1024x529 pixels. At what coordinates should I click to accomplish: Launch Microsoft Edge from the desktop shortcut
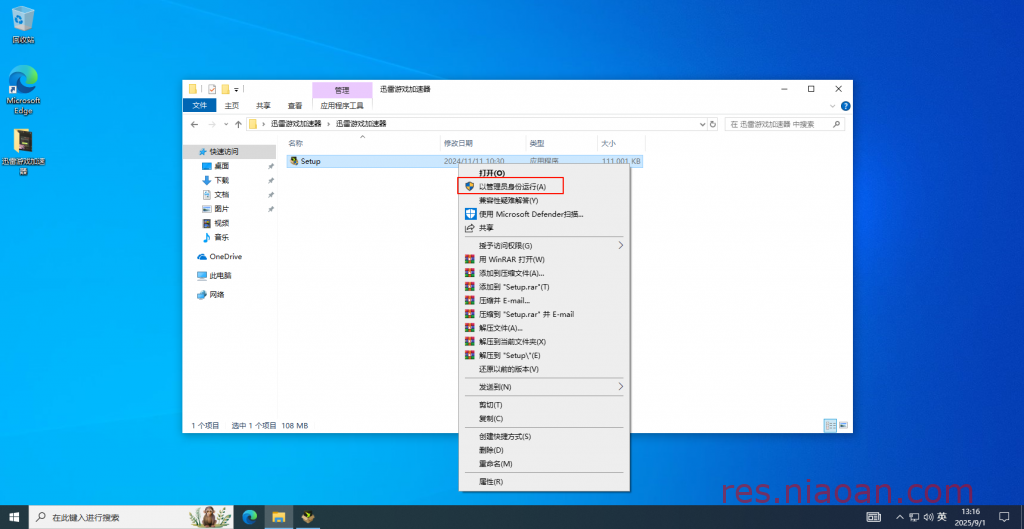pos(23,89)
